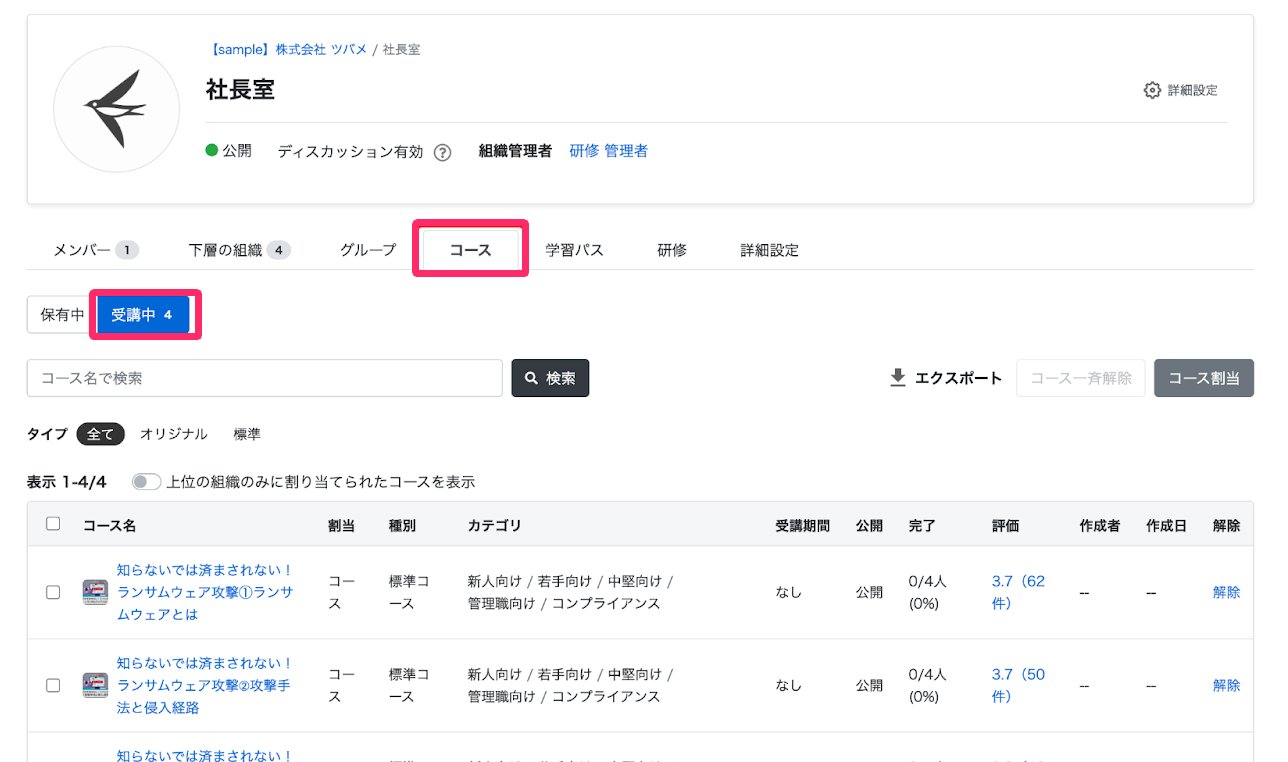Open the グループ tab
Image resolution: width=1288 pixels, height=762 pixels.
(368, 250)
